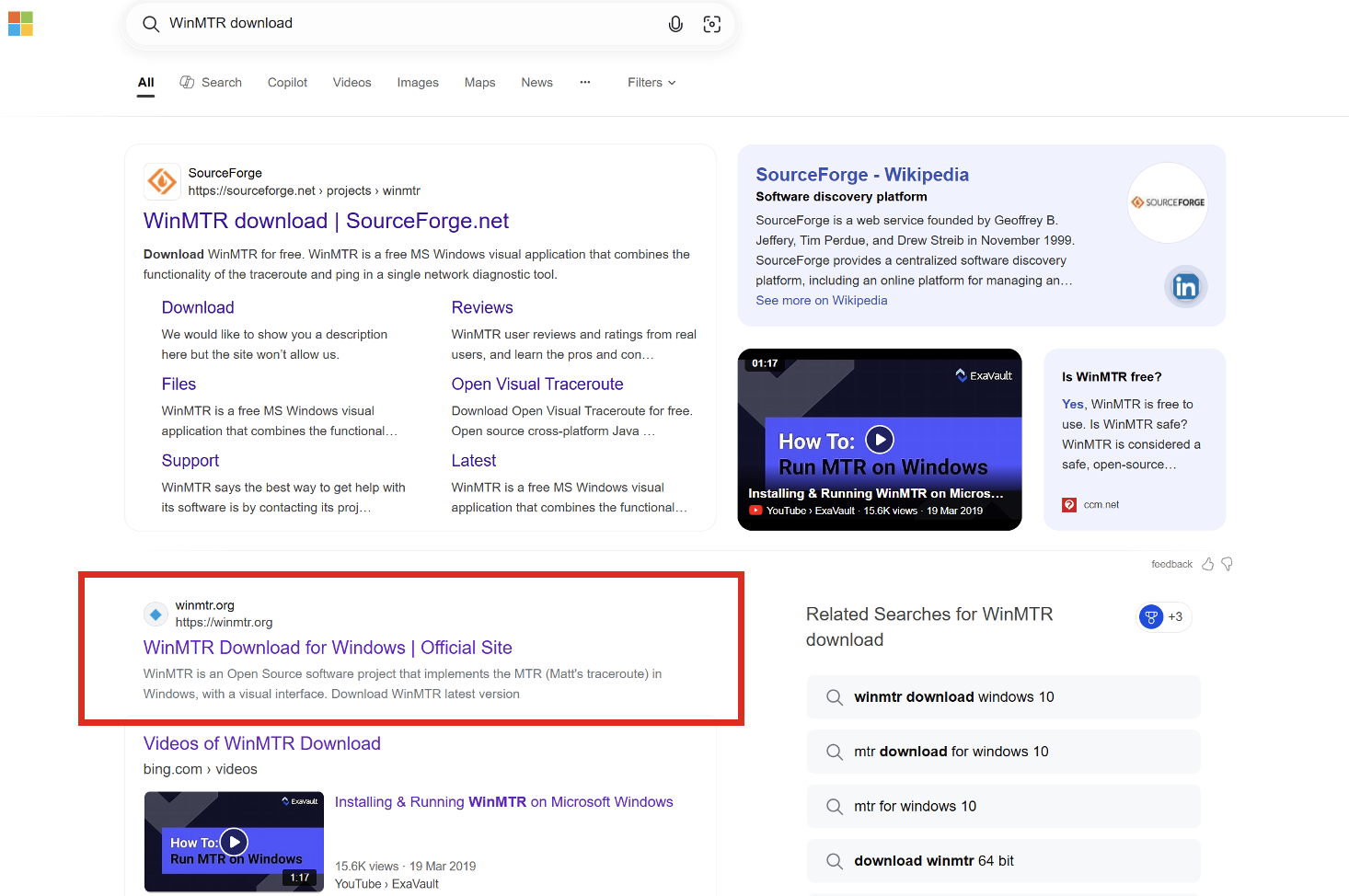Open Videos of WinMTR Download heading
This screenshot has height=896, width=1349.
coord(262,743)
